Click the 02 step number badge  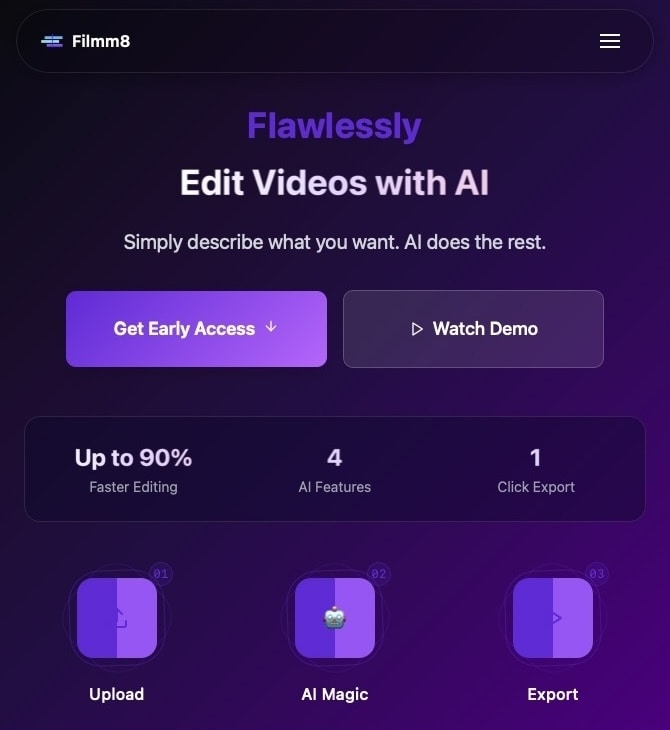pyautogui.click(x=379, y=574)
